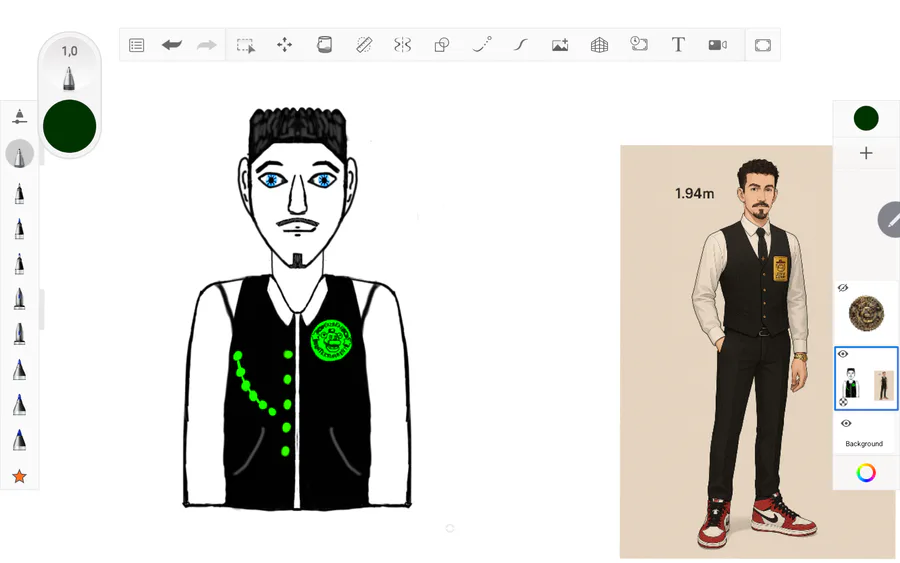
Task: Open the Draw Shapes tool
Action: click(441, 45)
